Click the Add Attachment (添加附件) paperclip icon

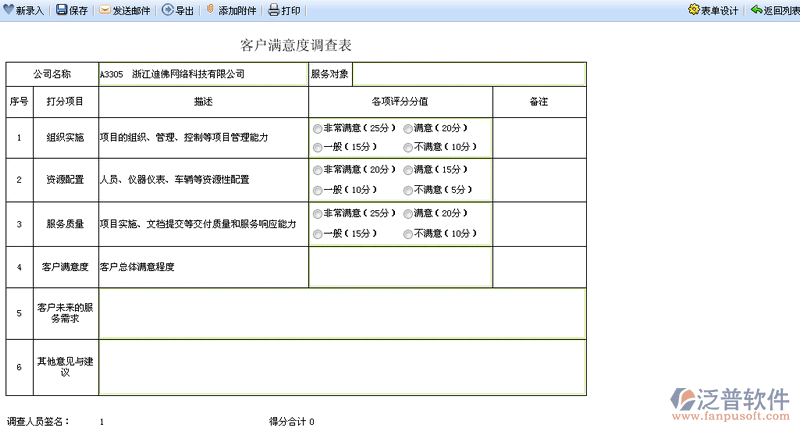[x=210, y=10]
